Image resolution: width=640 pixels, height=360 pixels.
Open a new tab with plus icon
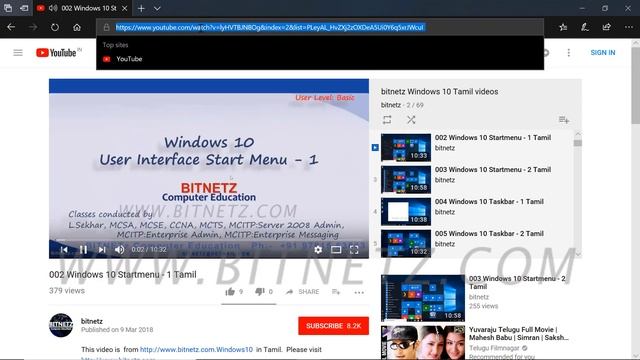tap(141, 8)
